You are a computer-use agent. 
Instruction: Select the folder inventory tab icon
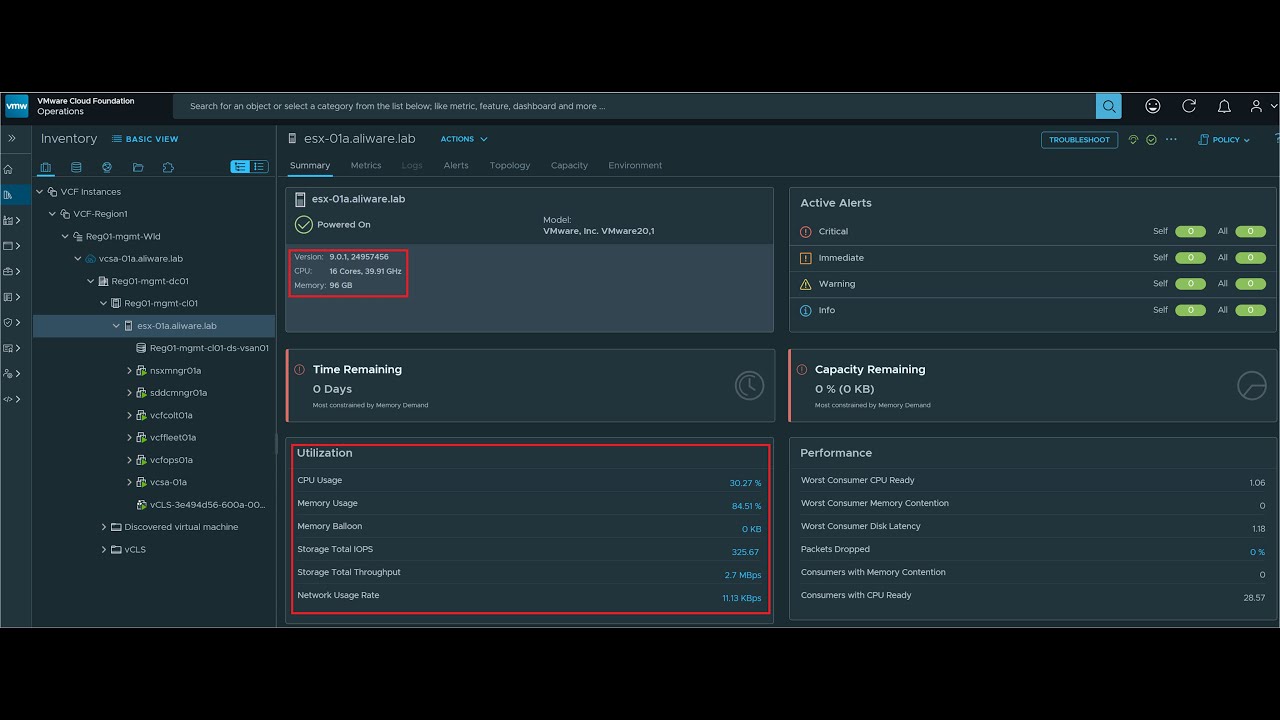pyautogui.click(x=138, y=167)
